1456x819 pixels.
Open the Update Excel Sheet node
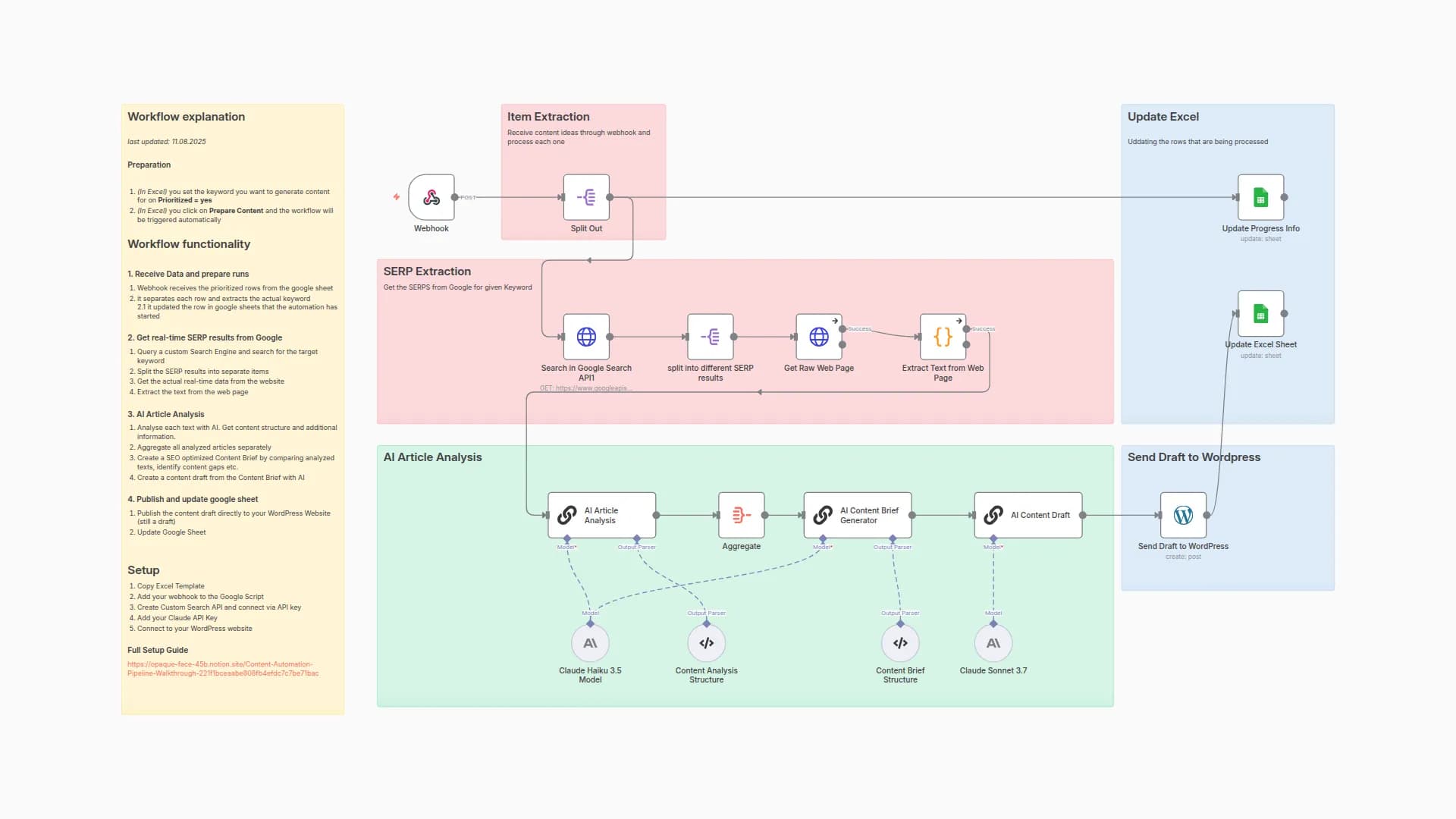[1261, 313]
